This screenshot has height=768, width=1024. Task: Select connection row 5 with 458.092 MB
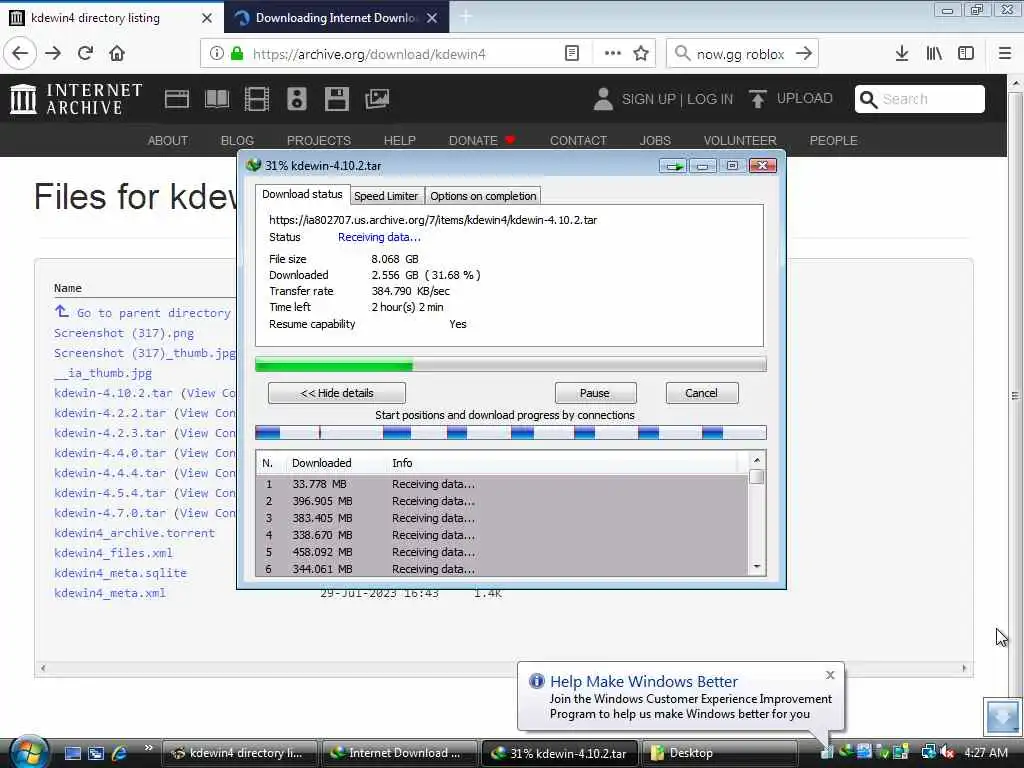[x=502, y=552]
